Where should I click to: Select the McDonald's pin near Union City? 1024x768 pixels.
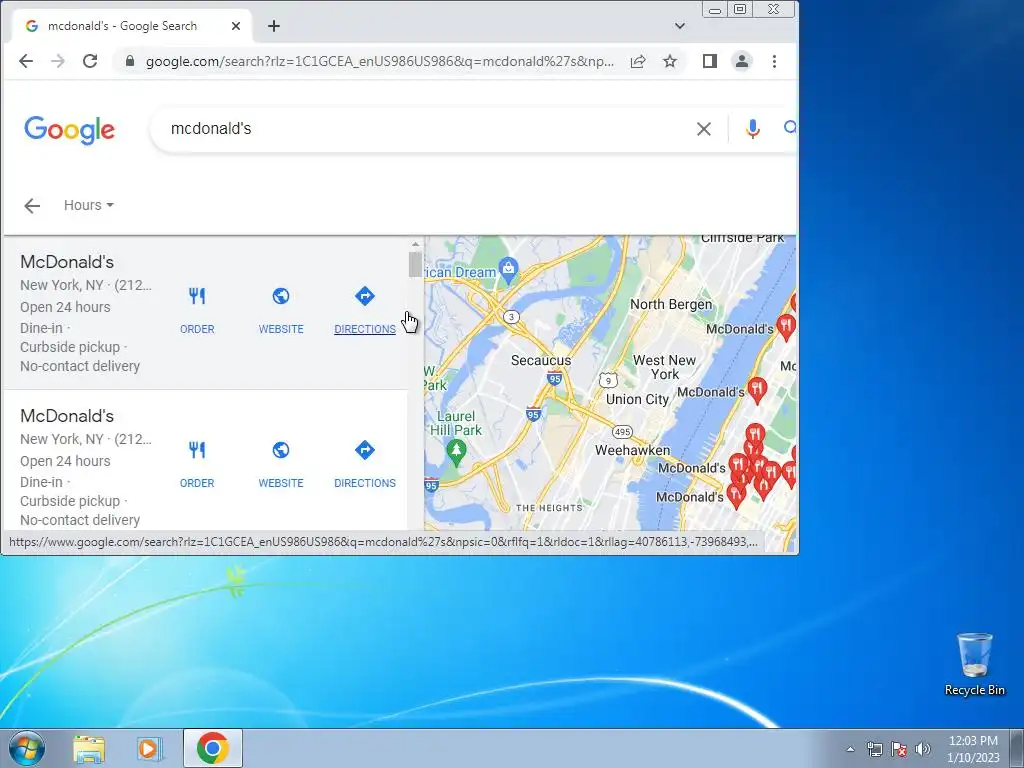click(x=757, y=389)
